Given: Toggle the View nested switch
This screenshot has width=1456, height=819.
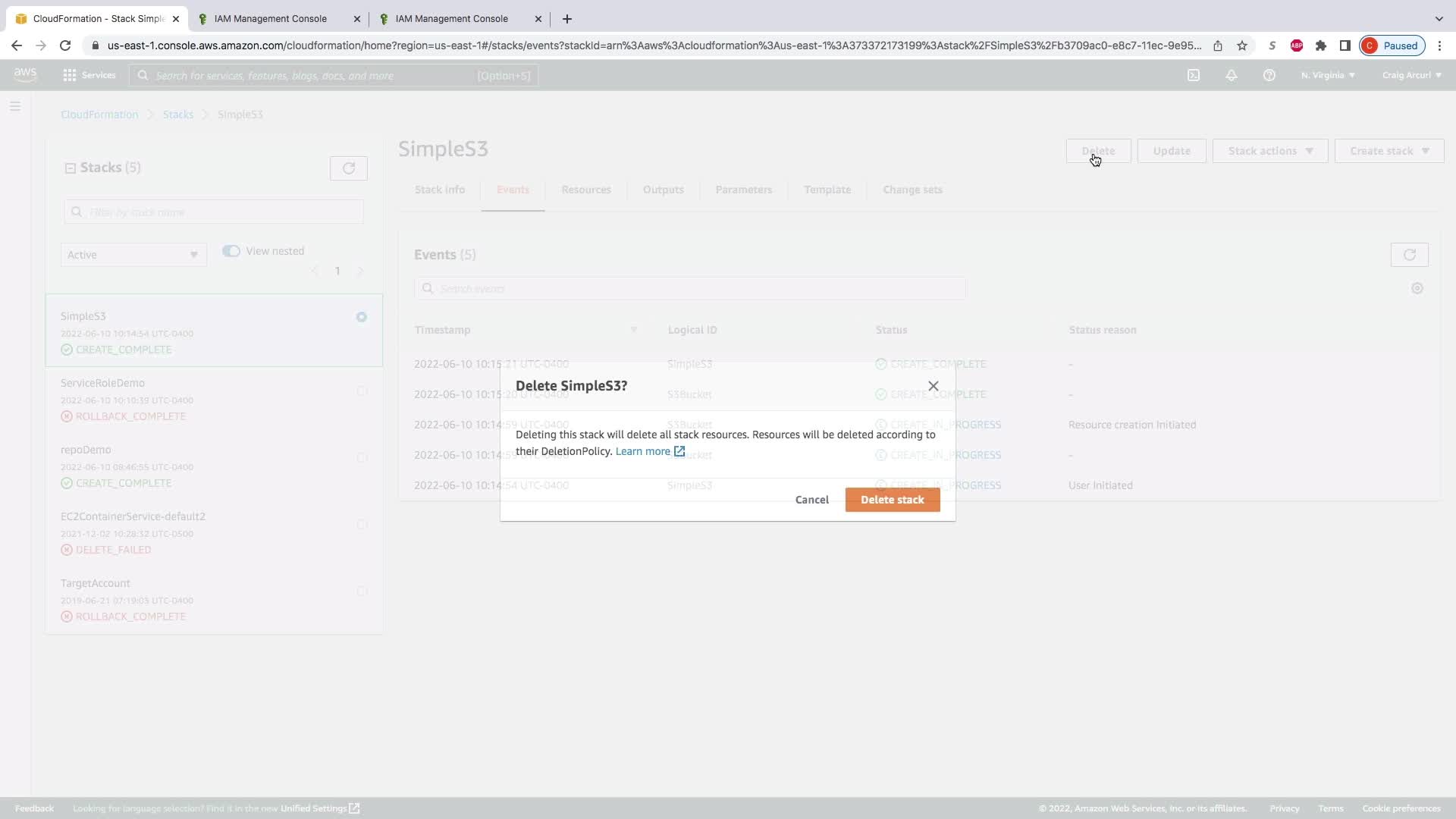Looking at the screenshot, I should (231, 251).
